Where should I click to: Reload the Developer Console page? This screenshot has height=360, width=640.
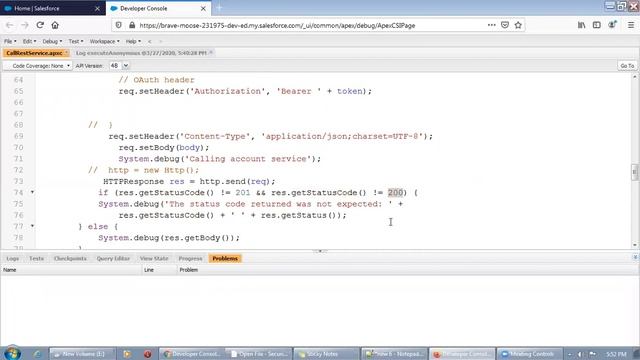coord(40,25)
